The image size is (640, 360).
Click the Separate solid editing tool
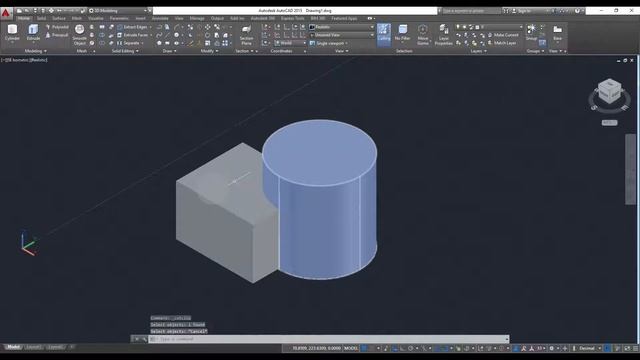(130, 43)
